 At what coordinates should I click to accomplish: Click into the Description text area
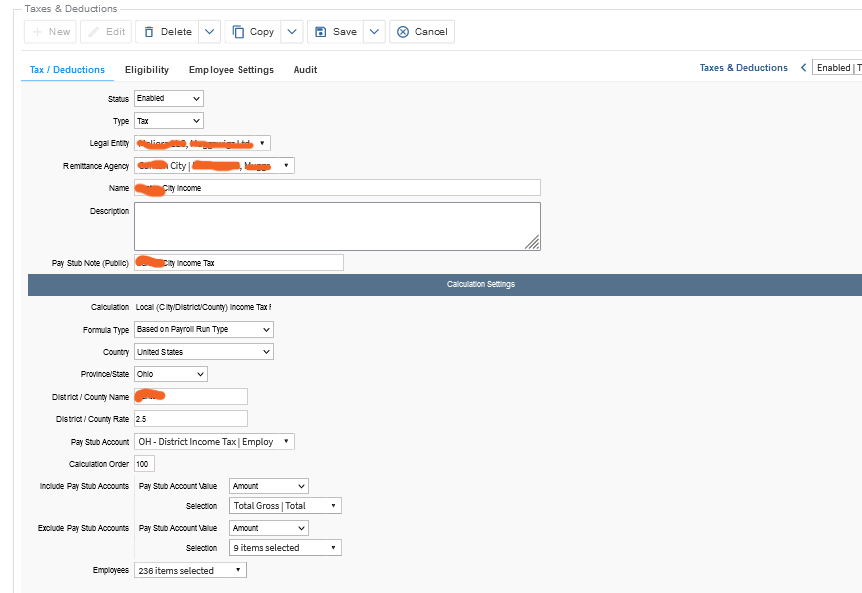coord(337,226)
